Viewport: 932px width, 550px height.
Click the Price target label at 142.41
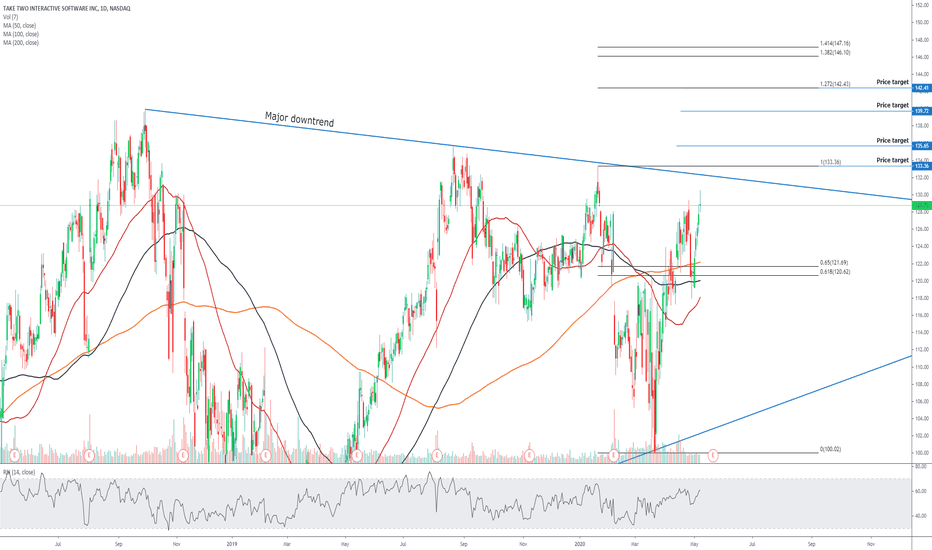(x=892, y=82)
